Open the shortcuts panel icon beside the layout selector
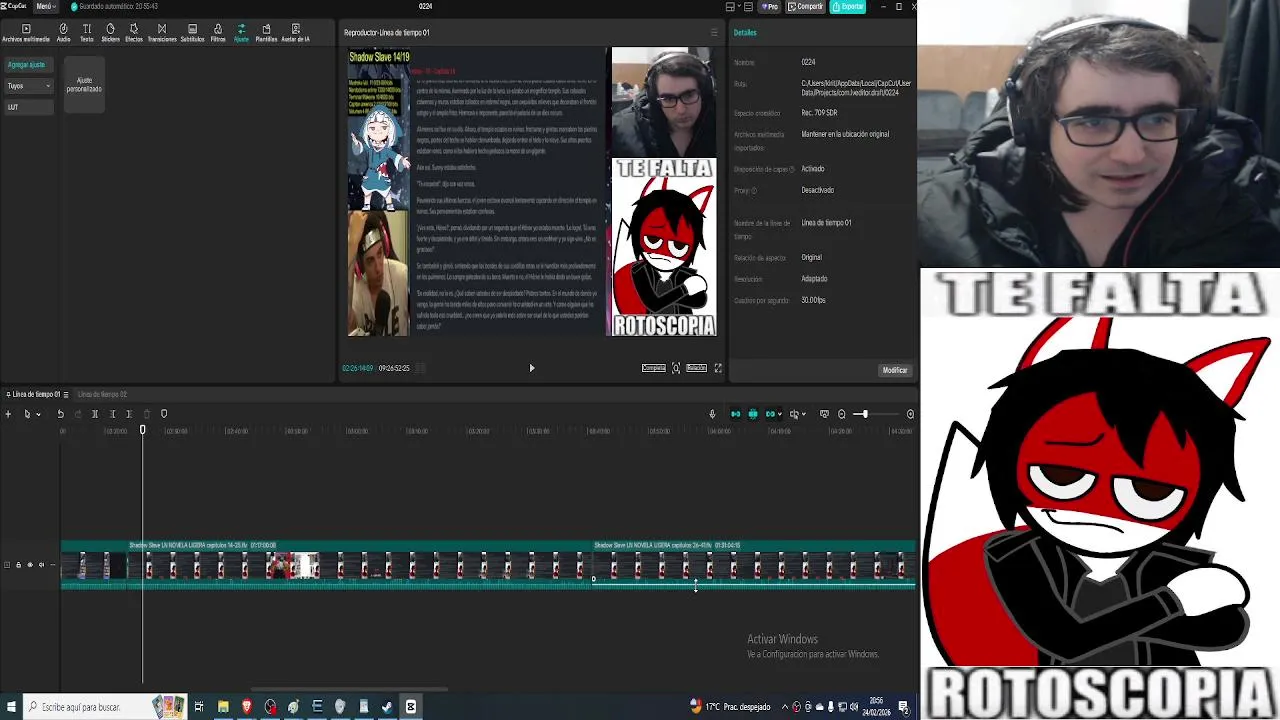This screenshot has height=720, width=1280. tap(748, 6)
